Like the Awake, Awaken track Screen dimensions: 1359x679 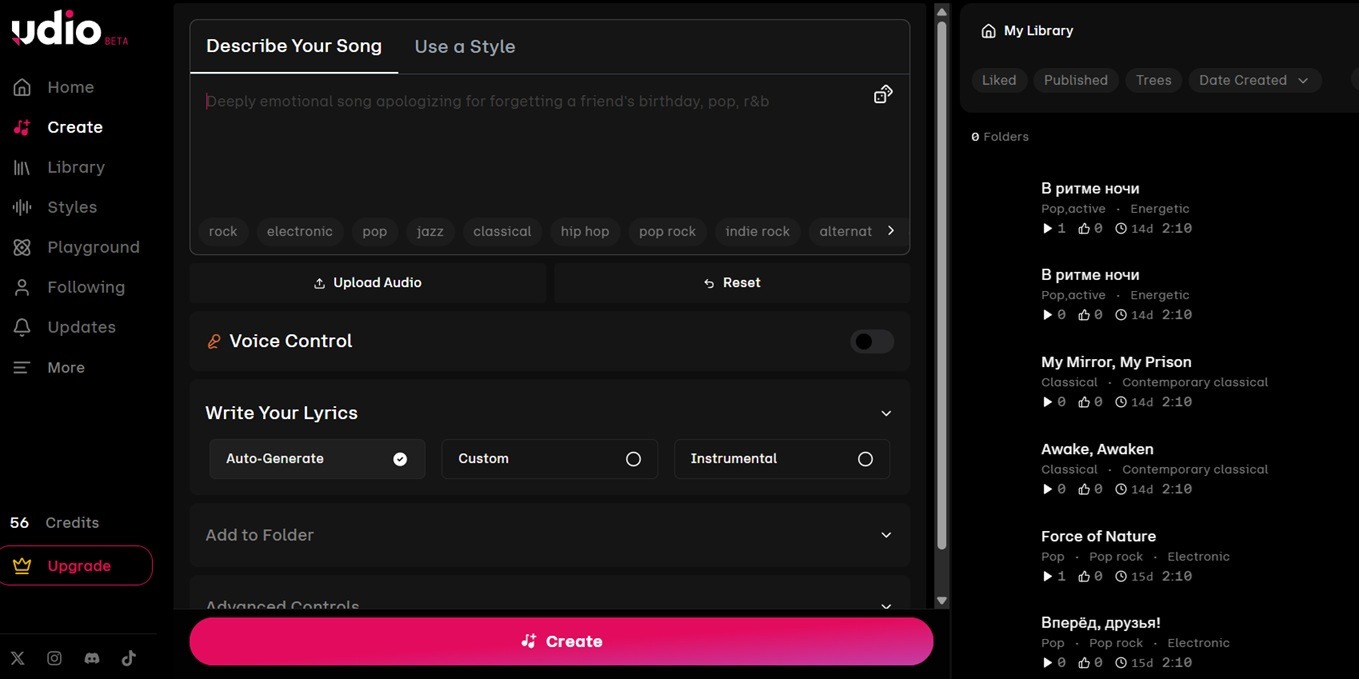coord(1084,489)
